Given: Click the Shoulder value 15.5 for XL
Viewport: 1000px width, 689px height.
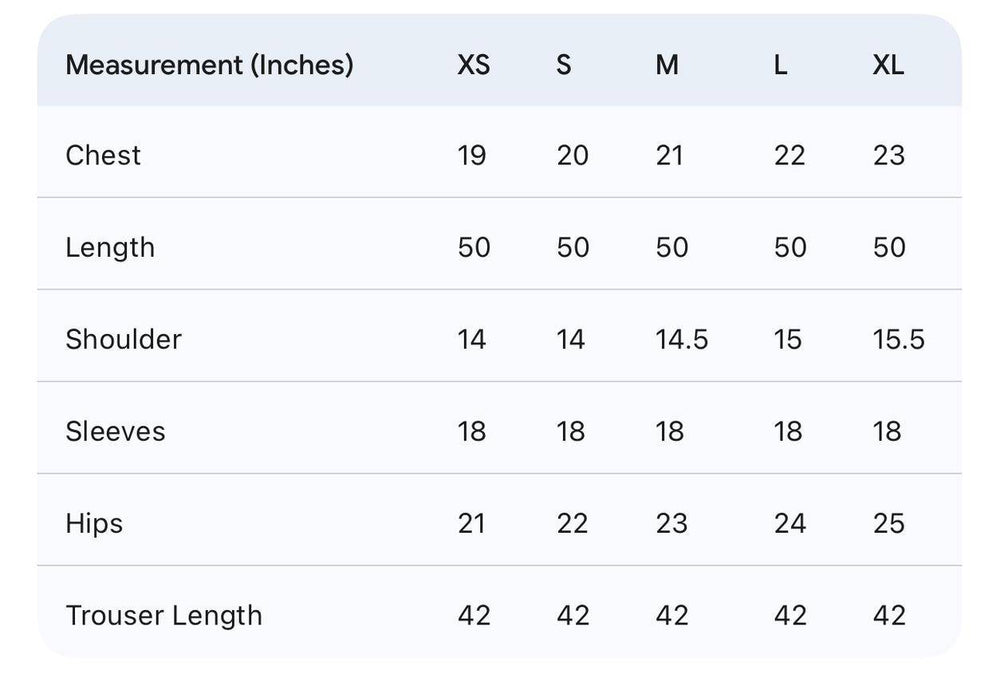Looking at the screenshot, I should coord(899,339).
